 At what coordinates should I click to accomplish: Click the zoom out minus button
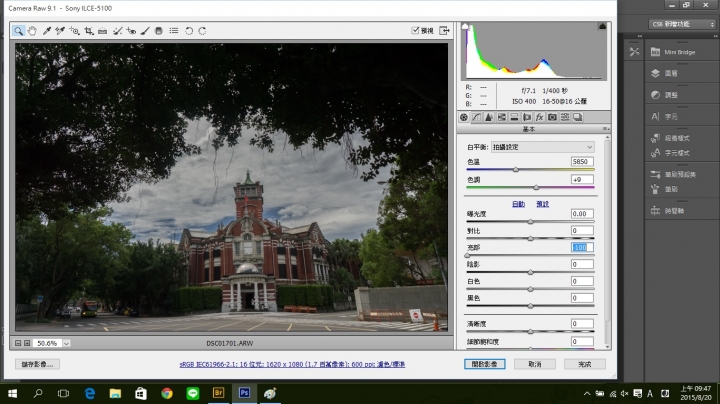pyautogui.click(x=18, y=343)
